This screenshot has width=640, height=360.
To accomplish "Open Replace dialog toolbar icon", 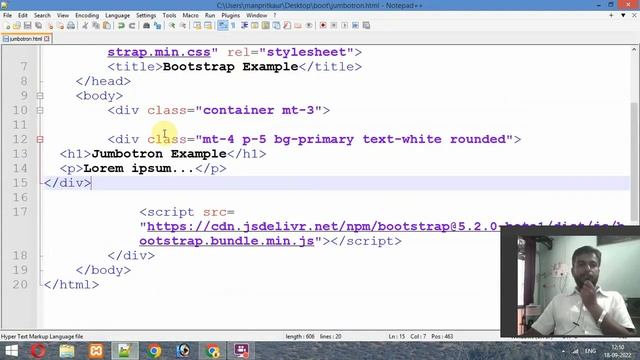I will point(157,25).
